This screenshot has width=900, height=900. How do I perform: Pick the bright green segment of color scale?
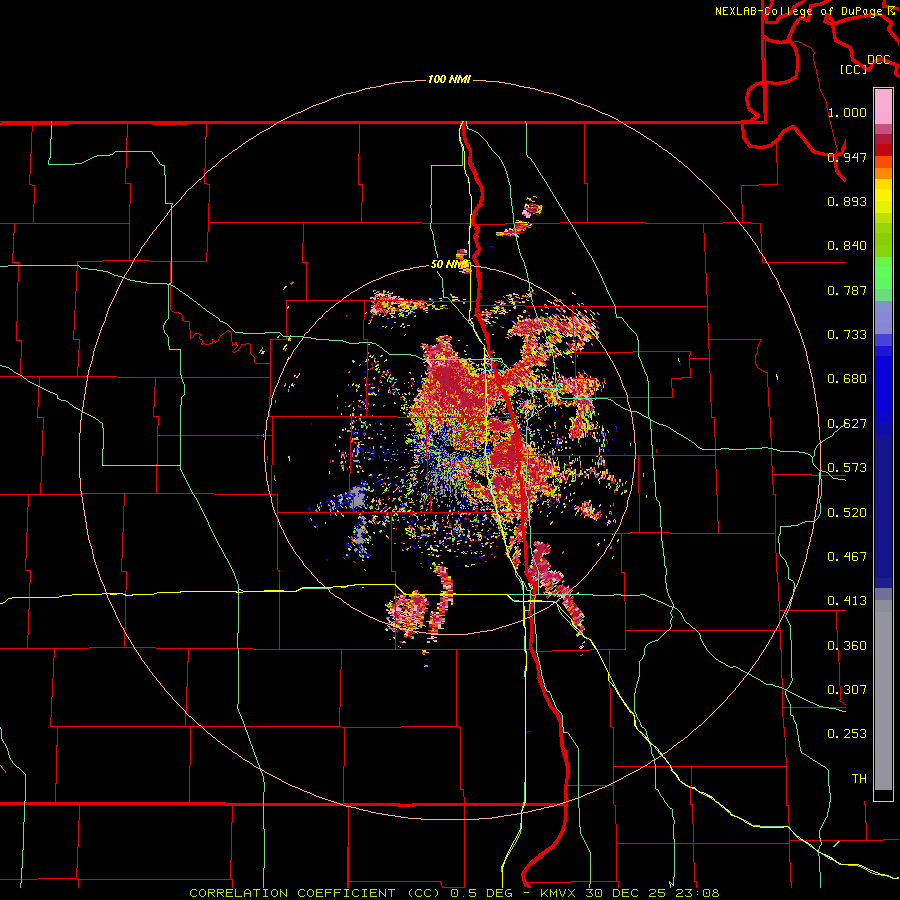pyautogui.click(x=883, y=273)
